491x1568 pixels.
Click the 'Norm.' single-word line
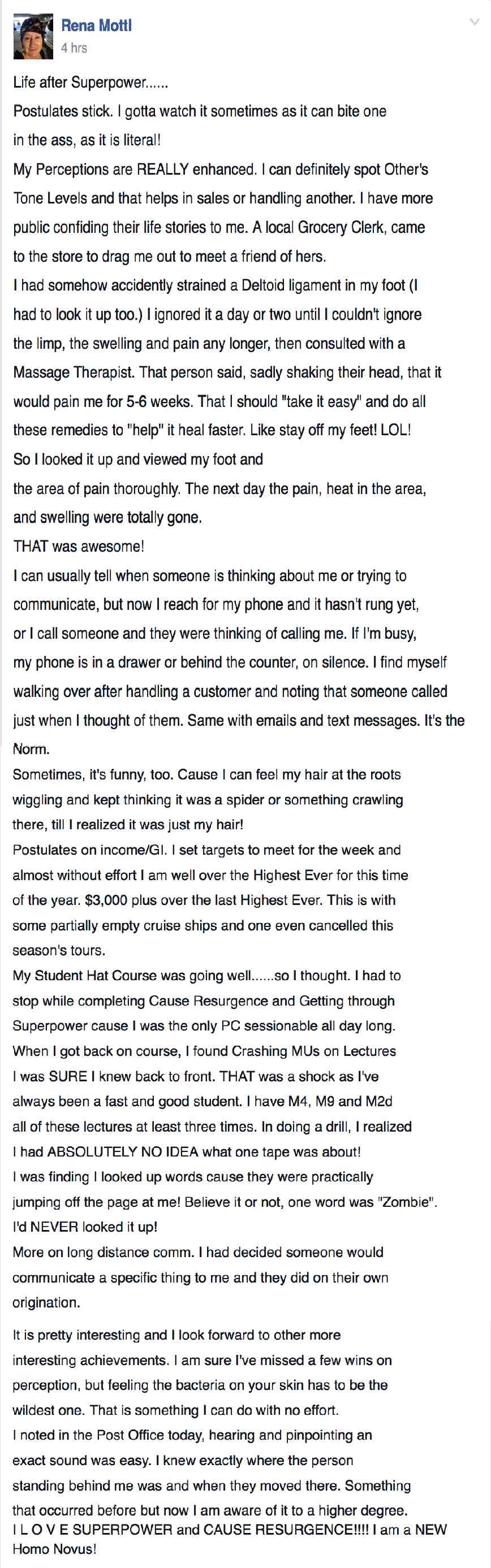click(31, 749)
